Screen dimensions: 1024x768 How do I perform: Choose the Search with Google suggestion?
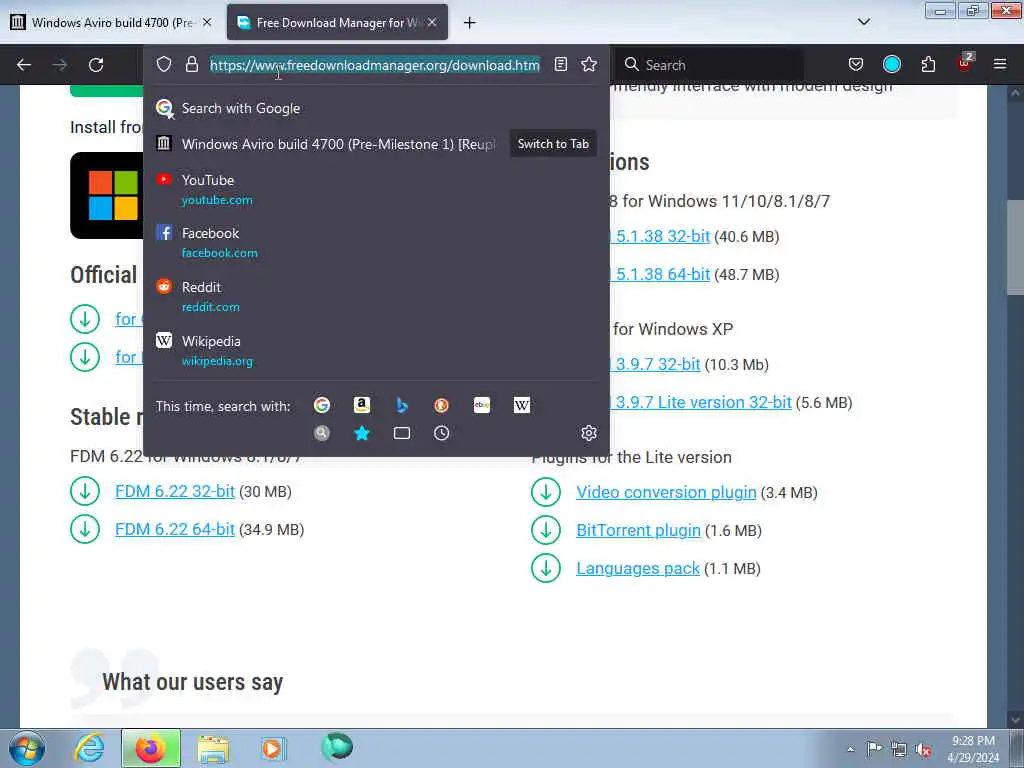(376, 108)
